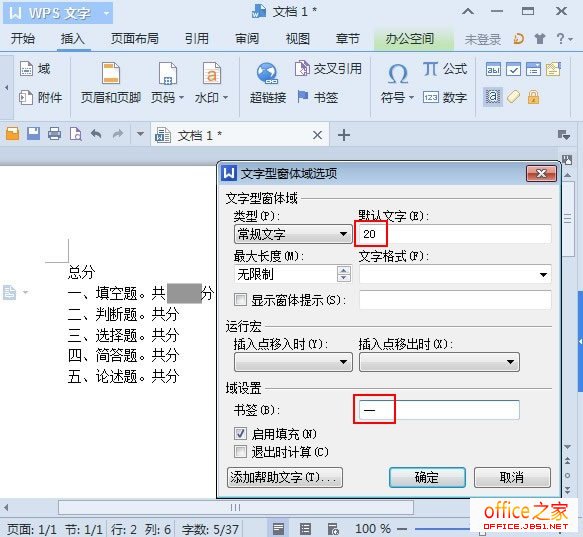Click the horizontal scrollbar thumb
Viewport: 583px width, 537px height.
coord(236,507)
